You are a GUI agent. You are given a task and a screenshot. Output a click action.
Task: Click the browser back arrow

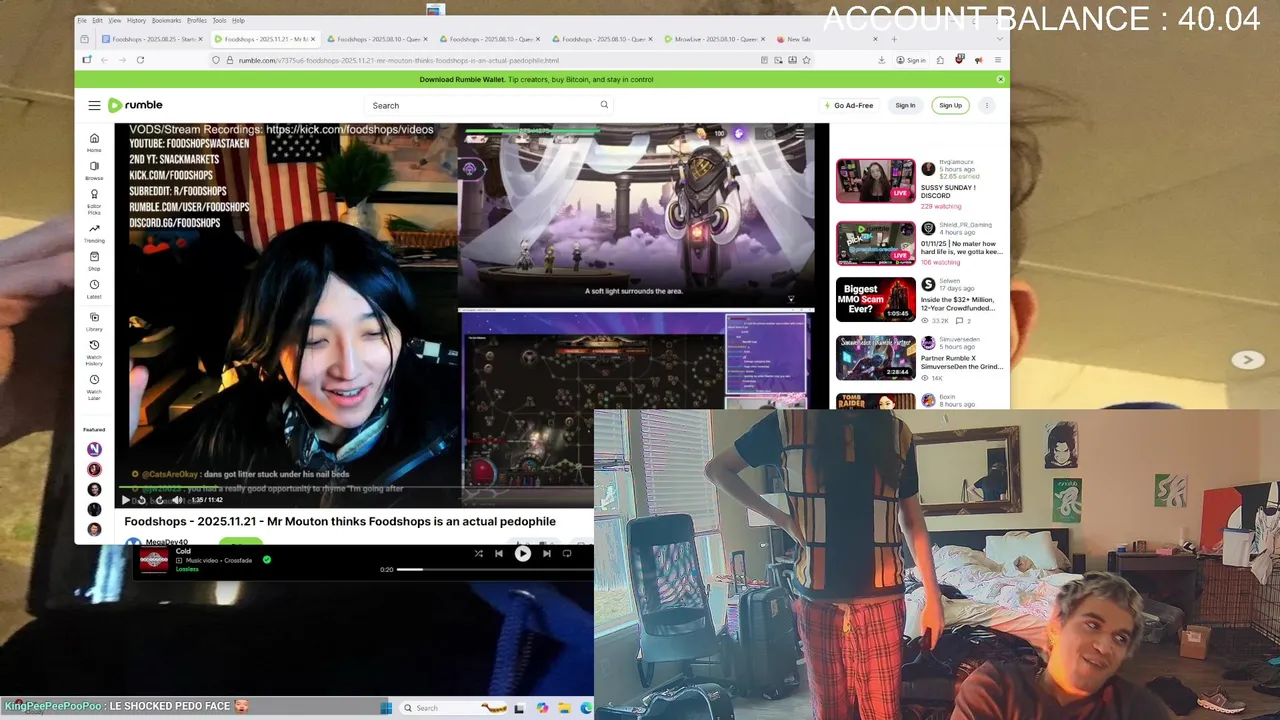pyautogui.click(x=104, y=60)
